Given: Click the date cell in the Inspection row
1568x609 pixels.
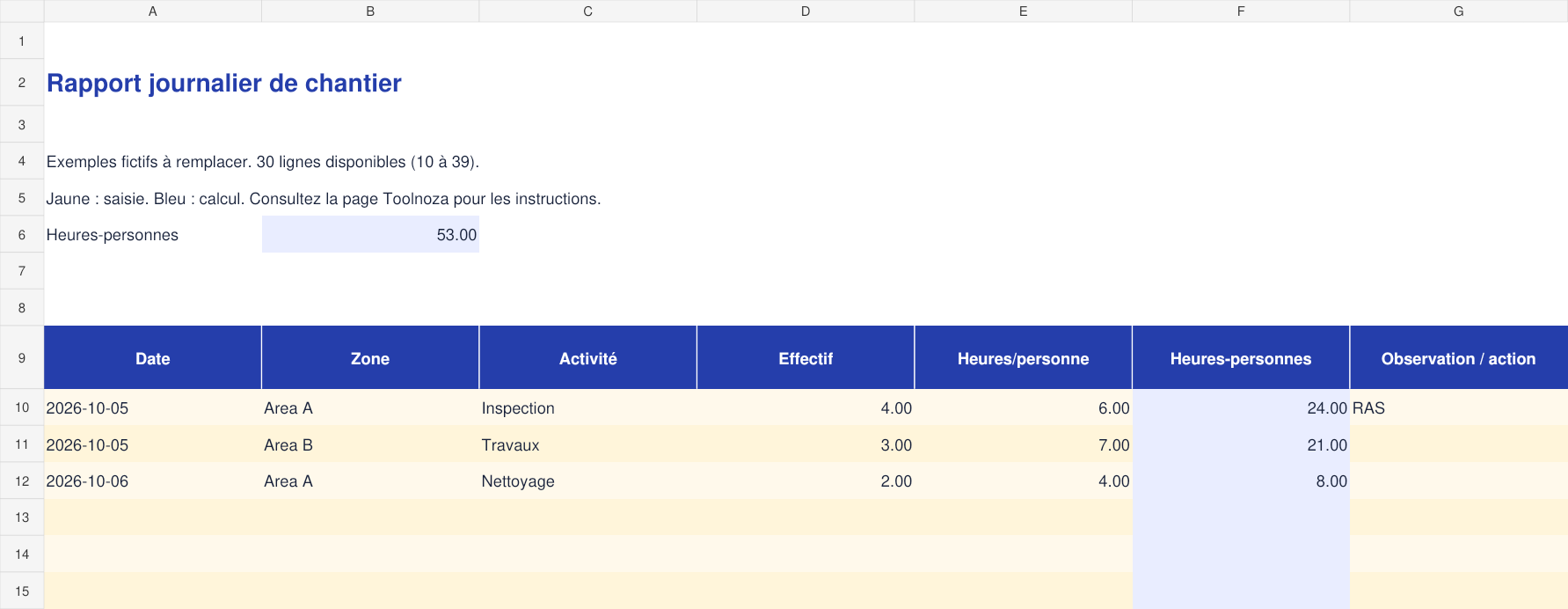Looking at the screenshot, I should click(x=153, y=408).
